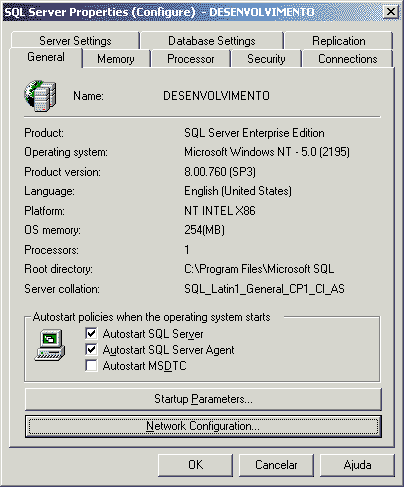Confirm with the OK button
Image resolution: width=404 pixels, height=487 pixels.
[195, 465]
